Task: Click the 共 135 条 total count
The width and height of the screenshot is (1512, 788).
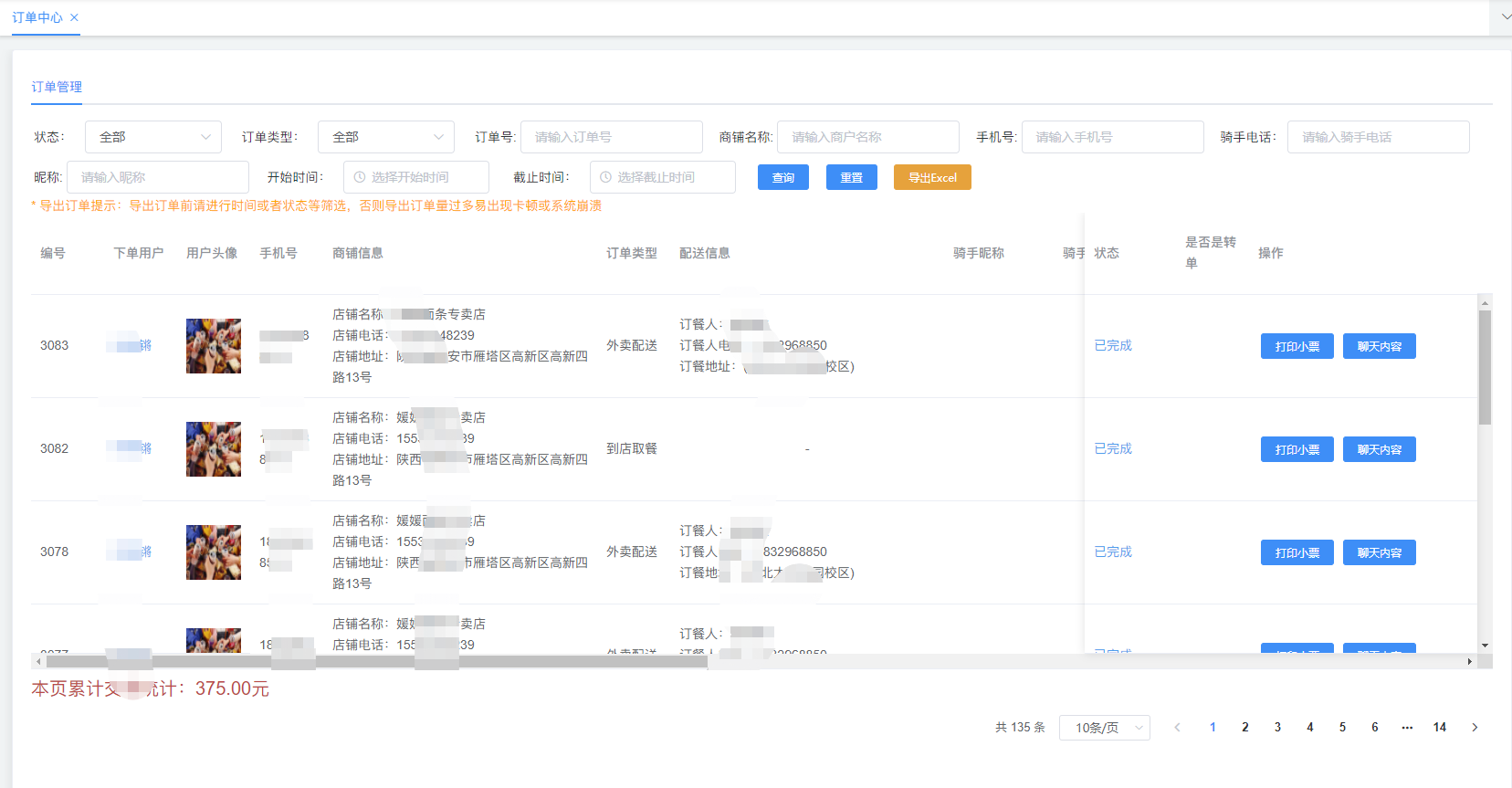Action: [x=1020, y=728]
